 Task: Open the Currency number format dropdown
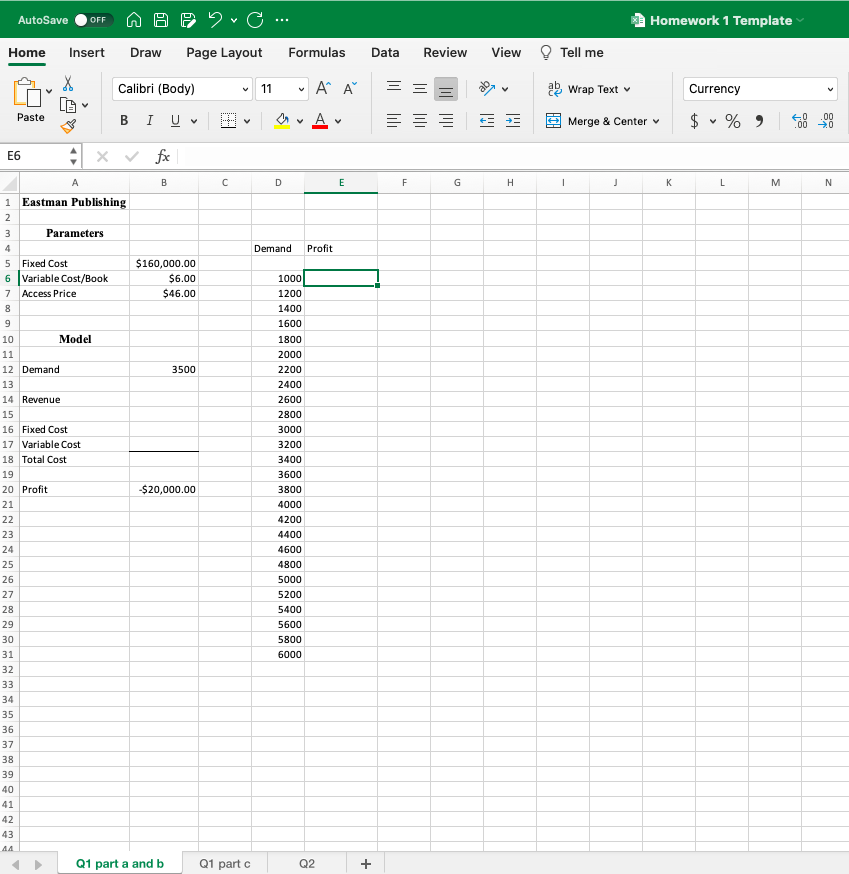click(833, 88)
